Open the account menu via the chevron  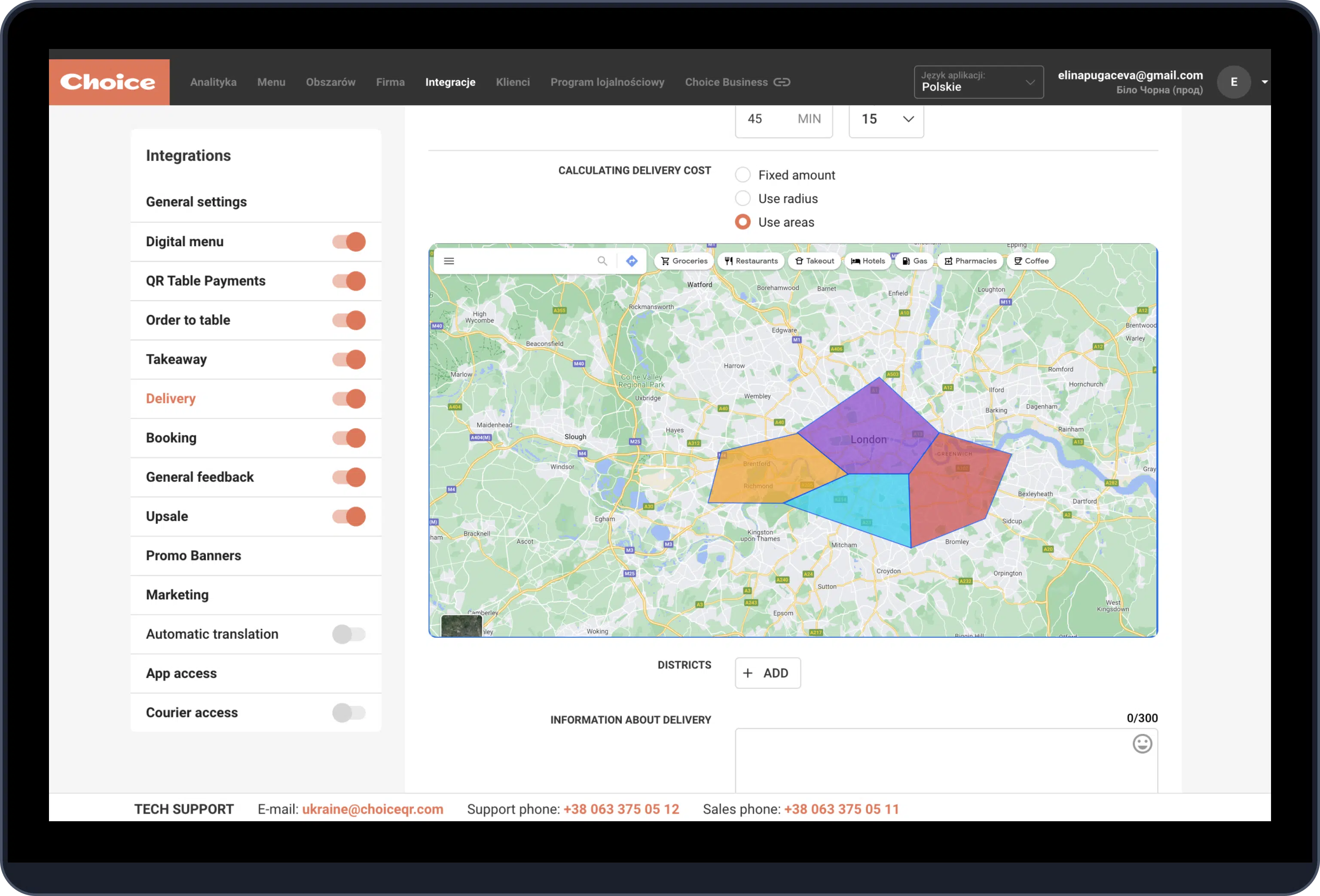coord(1265,82)
